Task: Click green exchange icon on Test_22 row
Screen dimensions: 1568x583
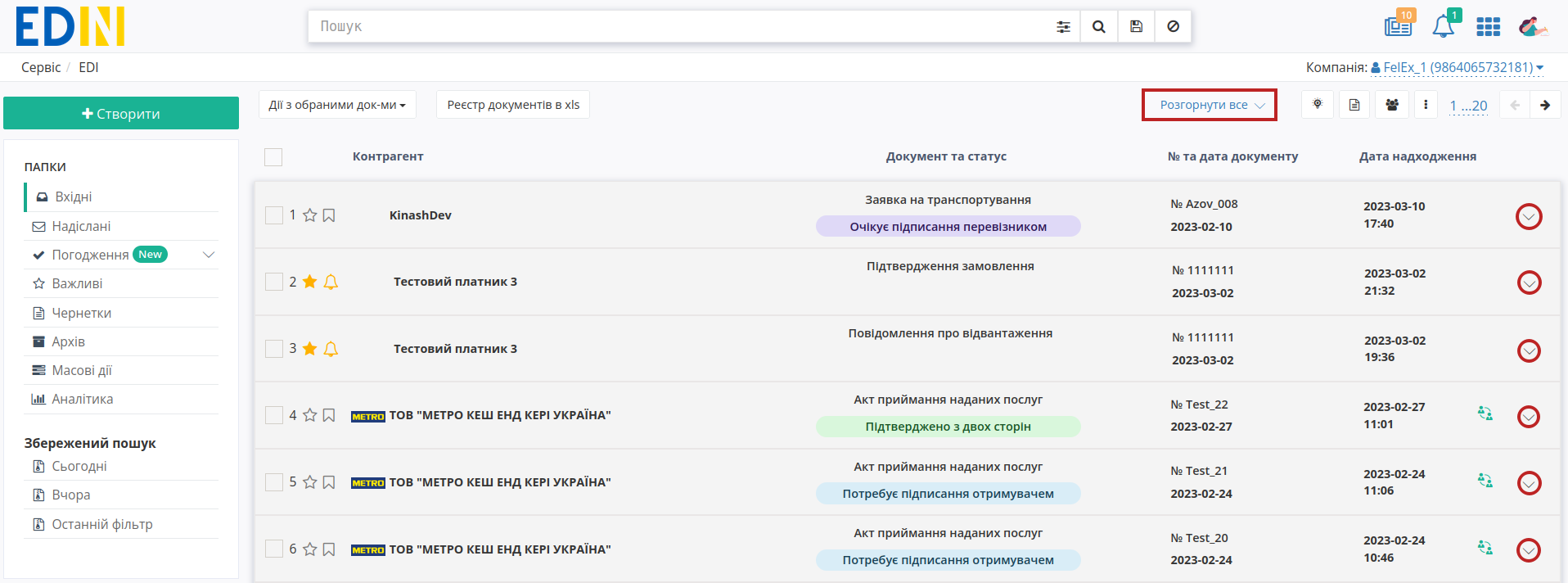Action: coord(1485,414)
